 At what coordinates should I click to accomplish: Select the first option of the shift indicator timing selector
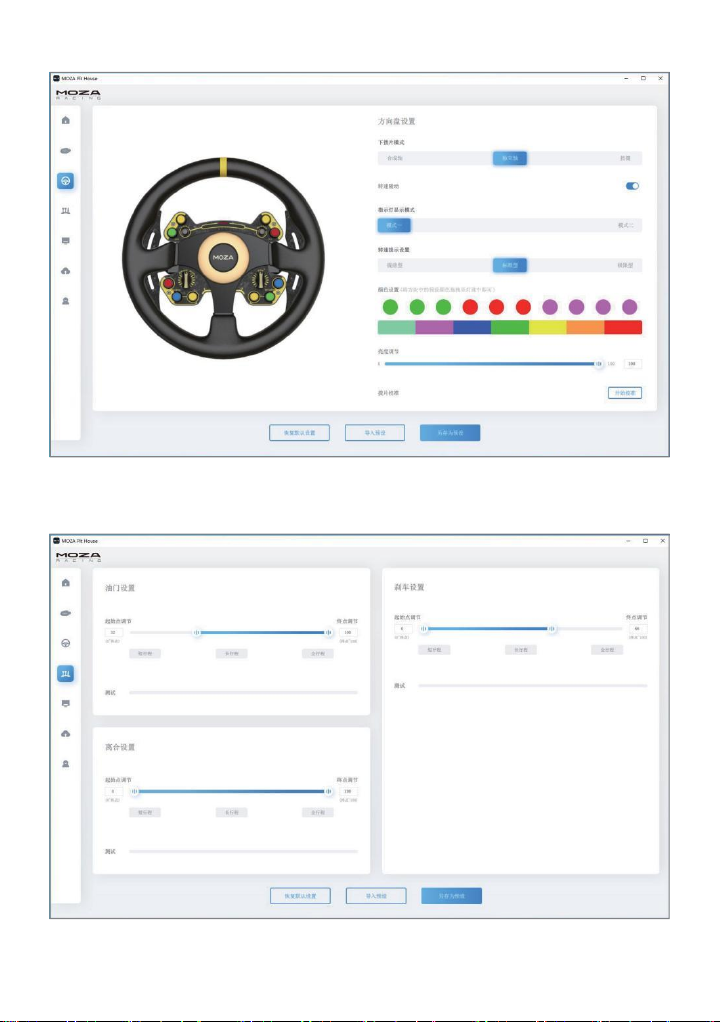tap(395, 265)
